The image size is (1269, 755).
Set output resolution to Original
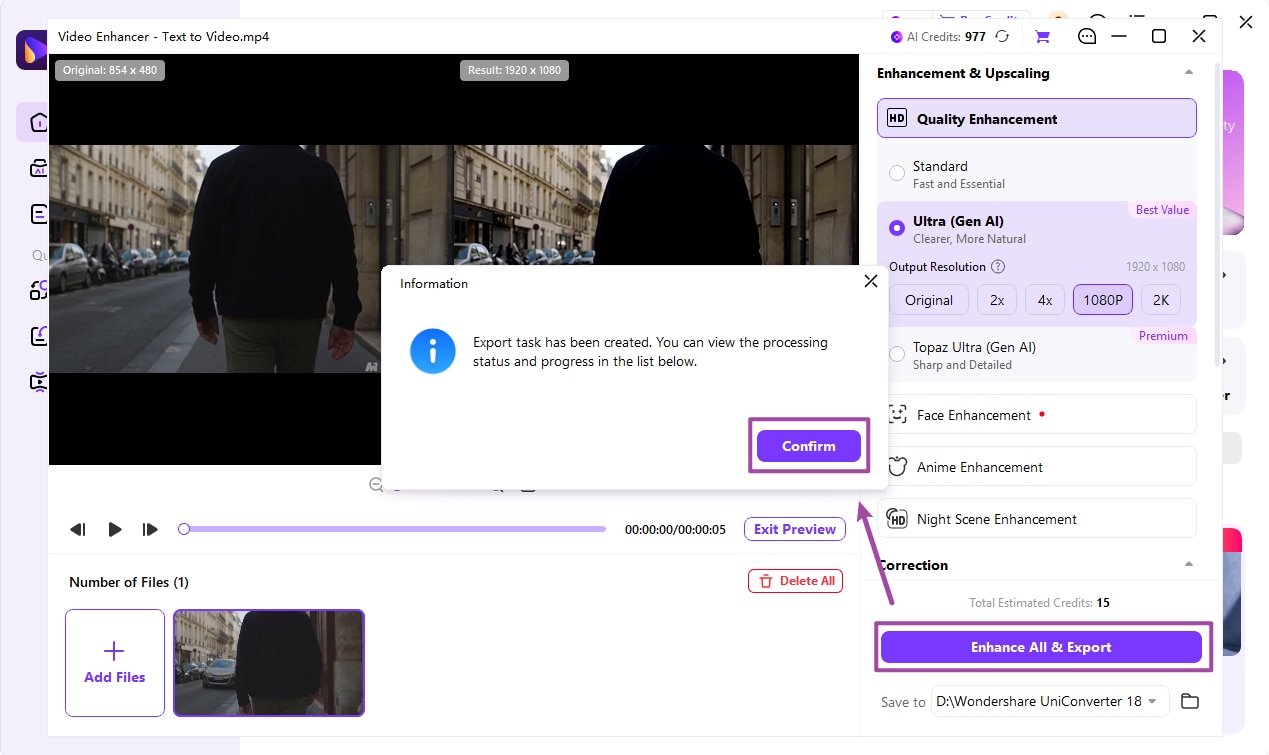[929, 300]
